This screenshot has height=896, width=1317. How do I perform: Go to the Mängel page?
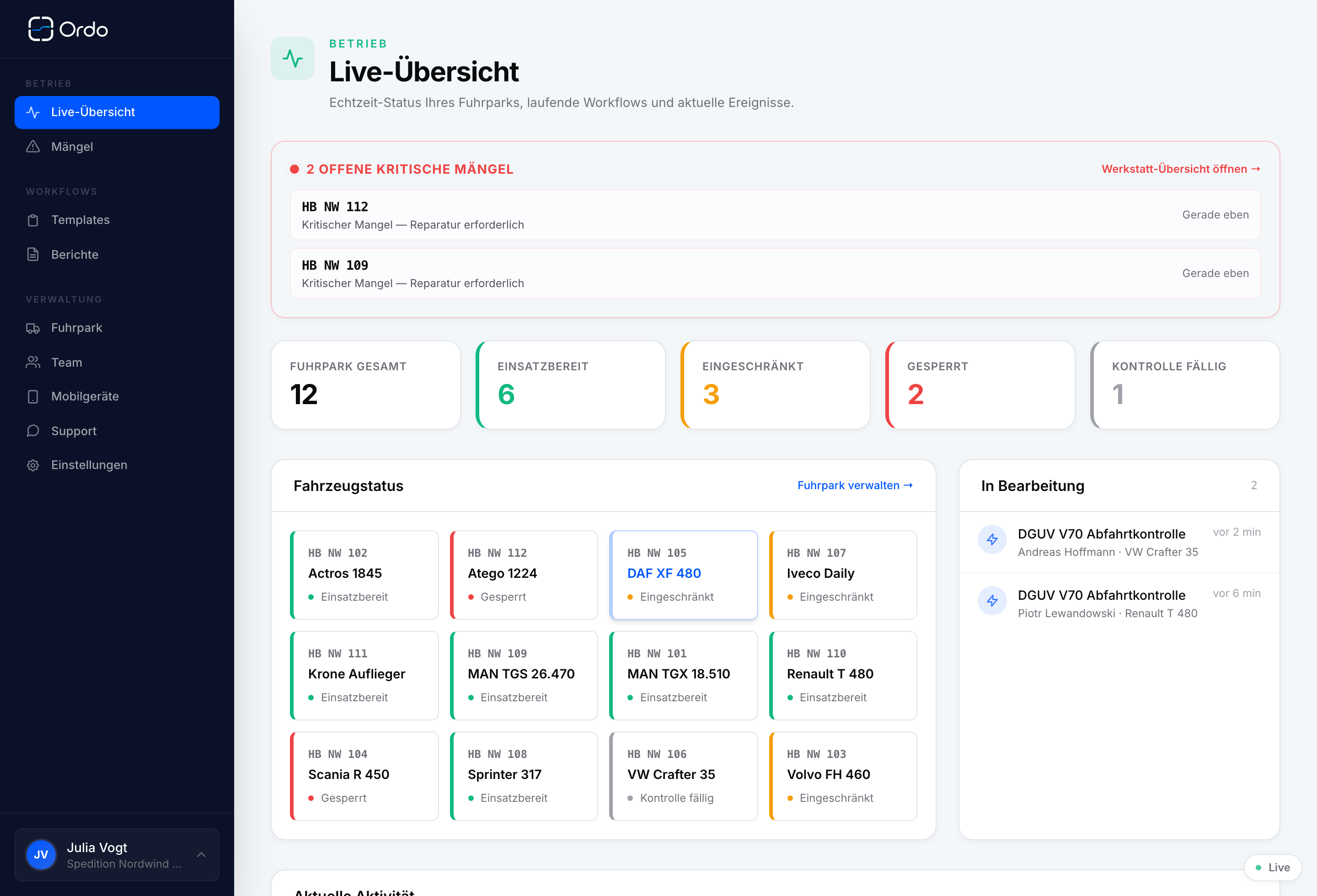(x=117, y=147)
